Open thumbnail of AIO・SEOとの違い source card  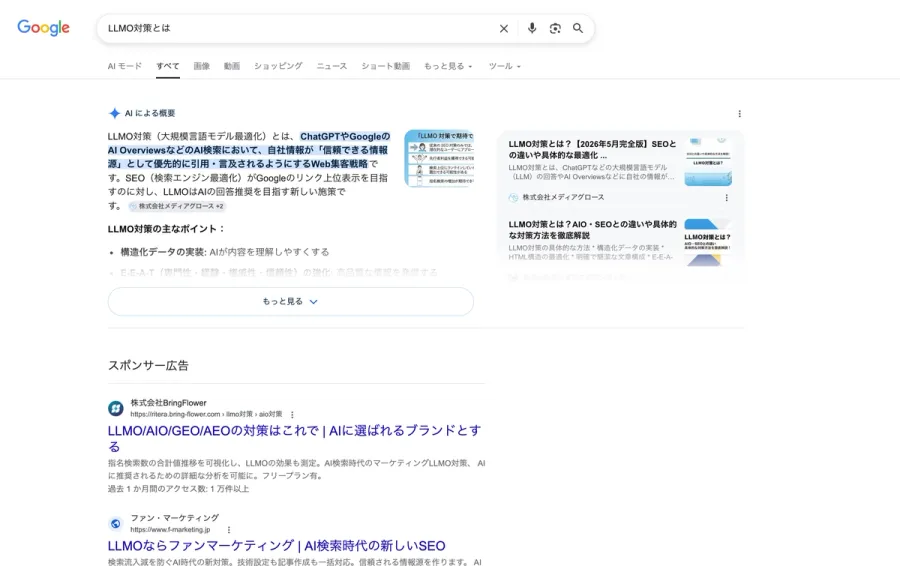708,242
